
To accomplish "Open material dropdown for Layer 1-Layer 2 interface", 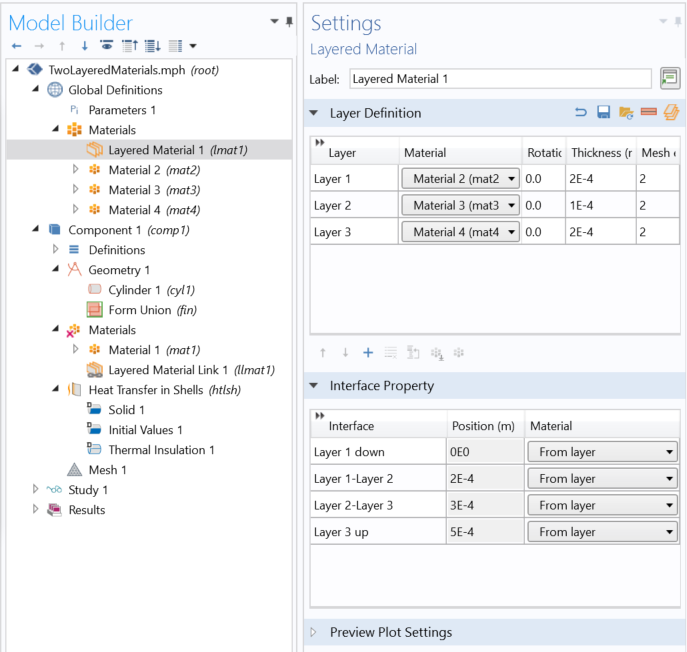I will click(602, 478).
